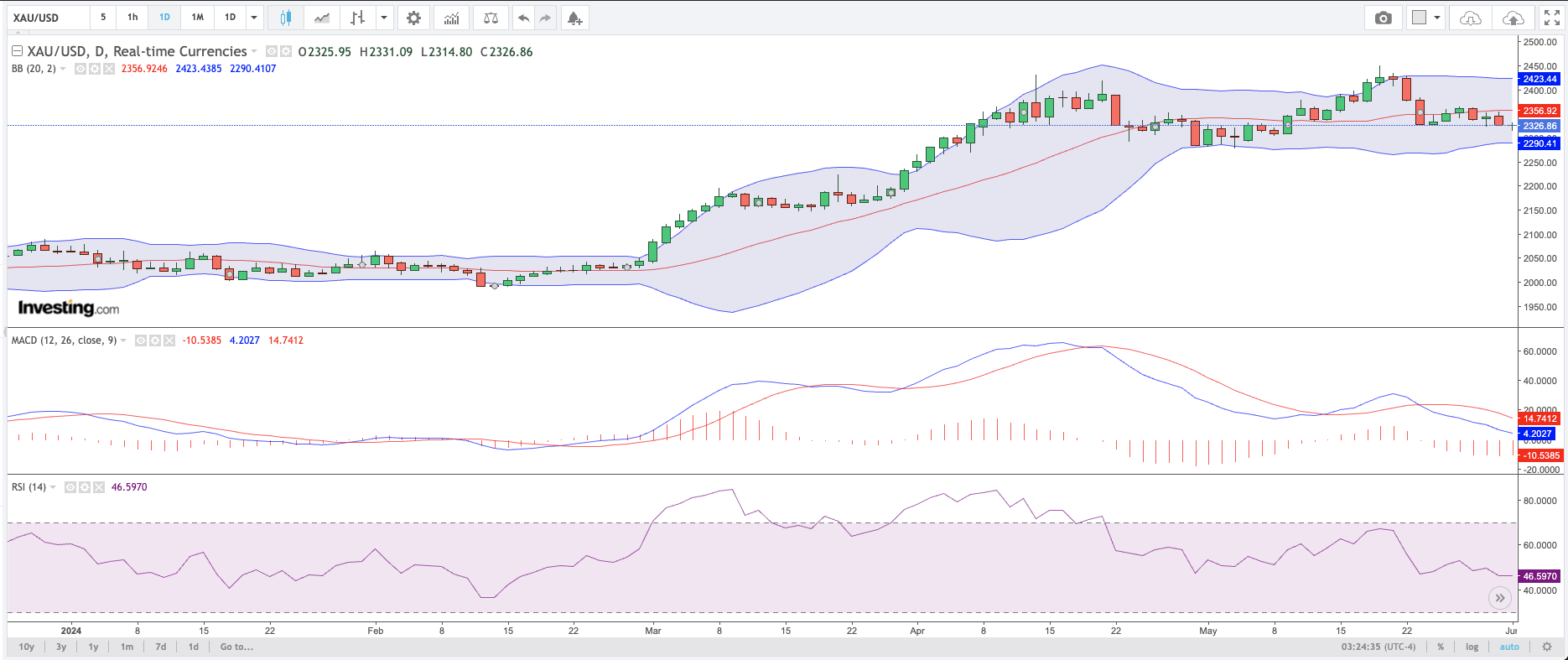
Task: Switch to the area chart style icon
Action: click(x=322, y=18)
